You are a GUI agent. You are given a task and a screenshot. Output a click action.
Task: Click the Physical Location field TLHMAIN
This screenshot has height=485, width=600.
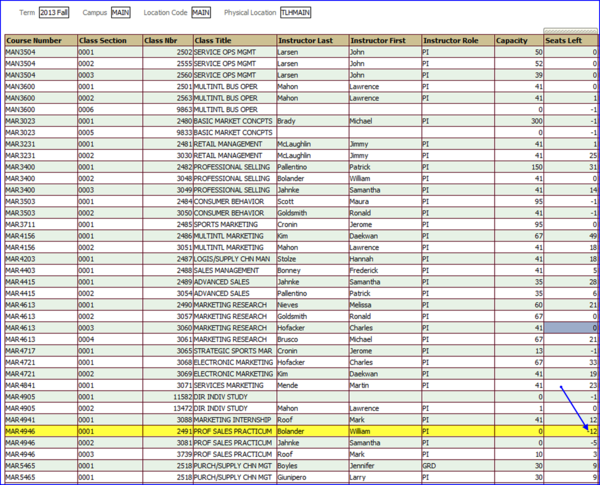pyautogui.click(x=295, y=13)
